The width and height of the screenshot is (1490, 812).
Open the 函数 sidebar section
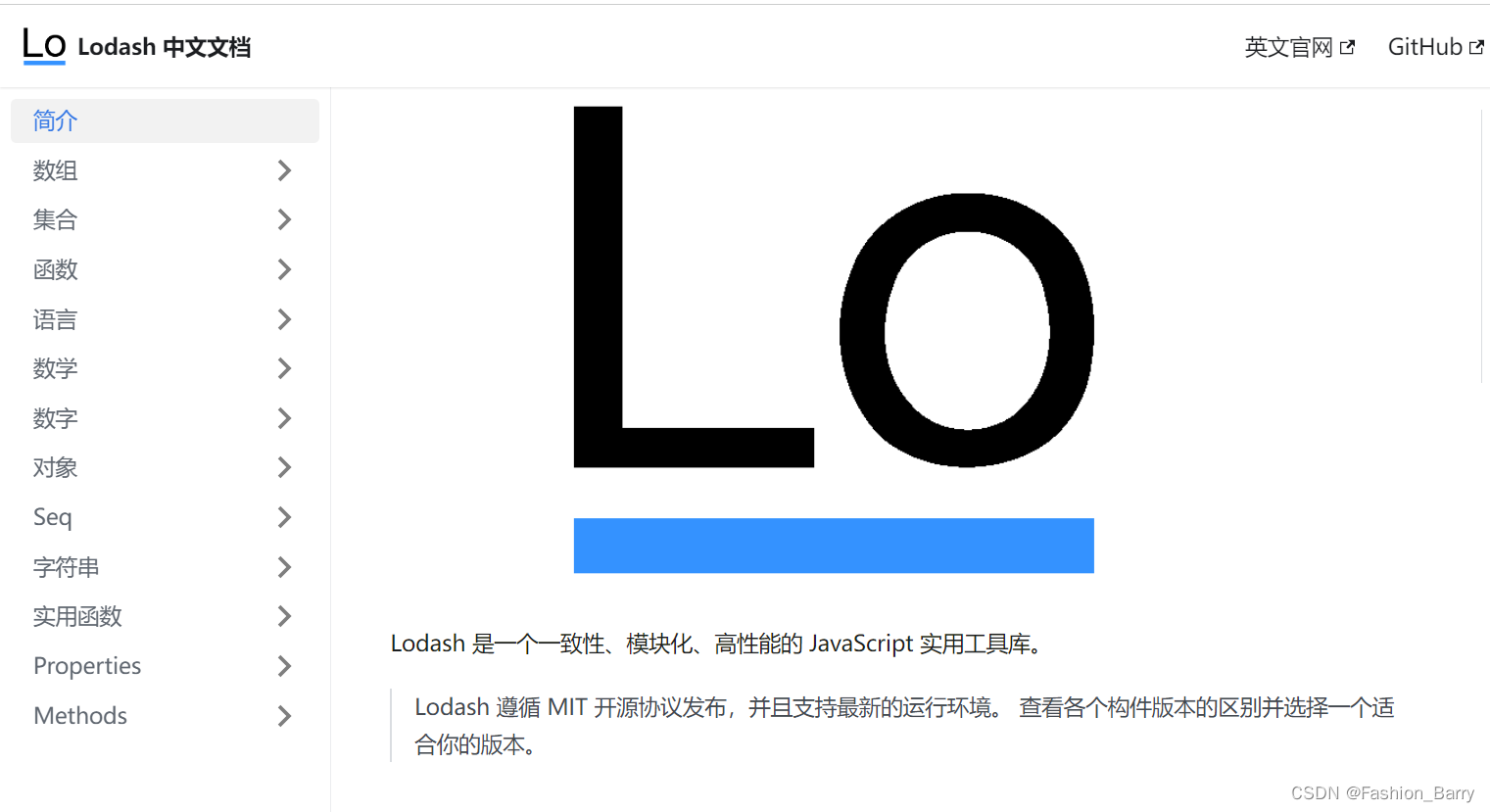[165, 269]
